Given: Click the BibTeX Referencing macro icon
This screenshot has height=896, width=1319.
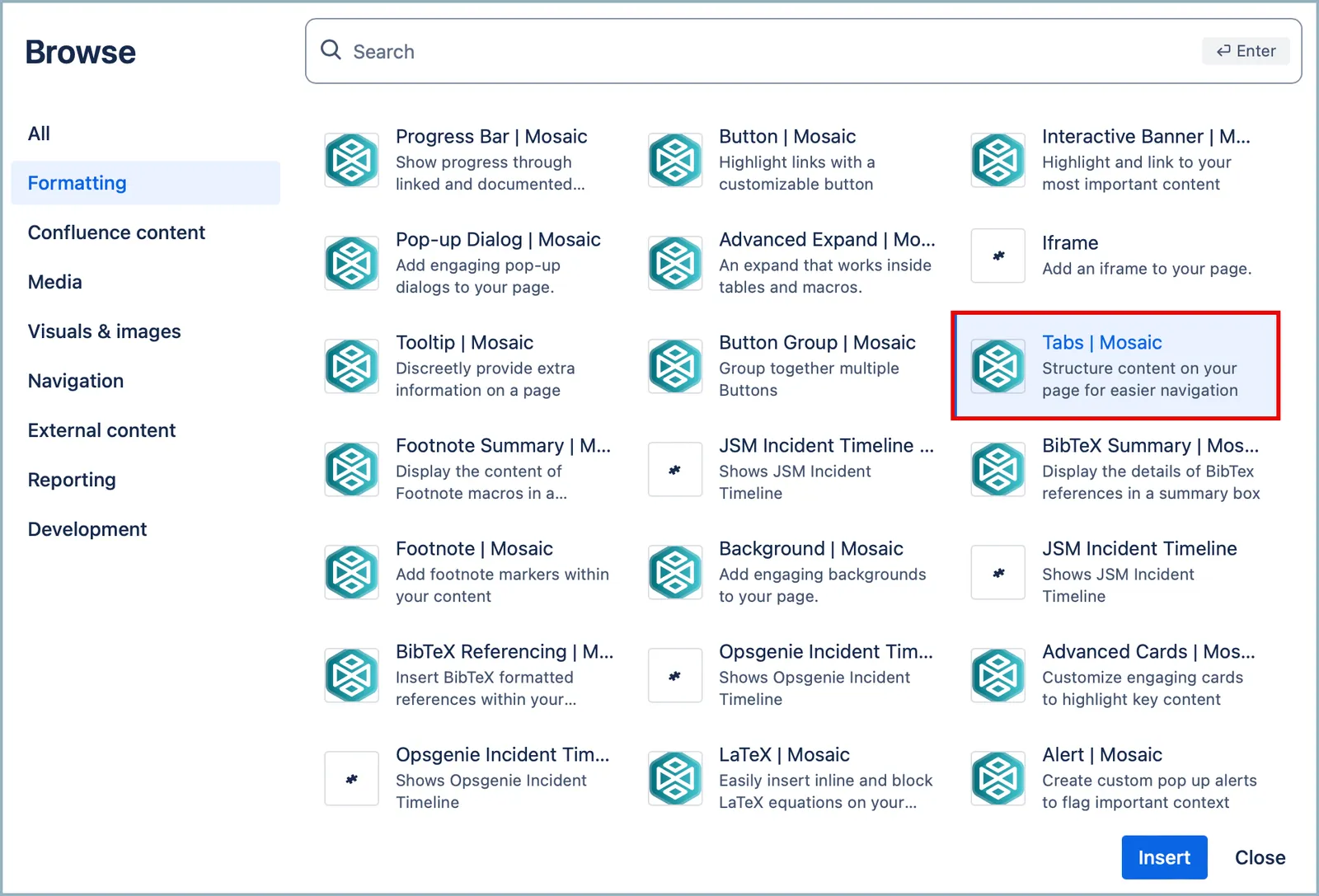Looking at the screenshot, I should 352,675.
